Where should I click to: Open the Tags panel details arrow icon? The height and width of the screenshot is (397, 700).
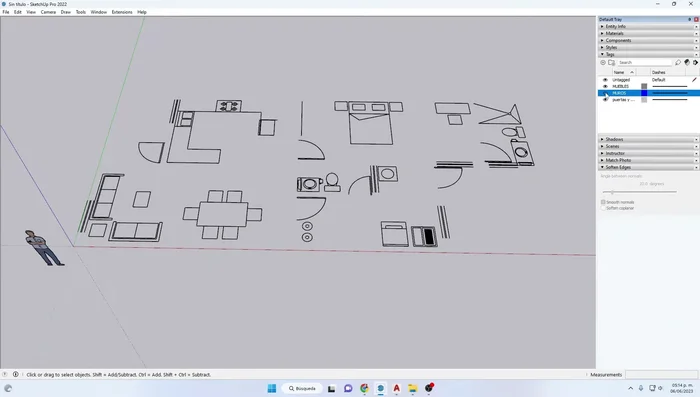[x=695, y=63]
